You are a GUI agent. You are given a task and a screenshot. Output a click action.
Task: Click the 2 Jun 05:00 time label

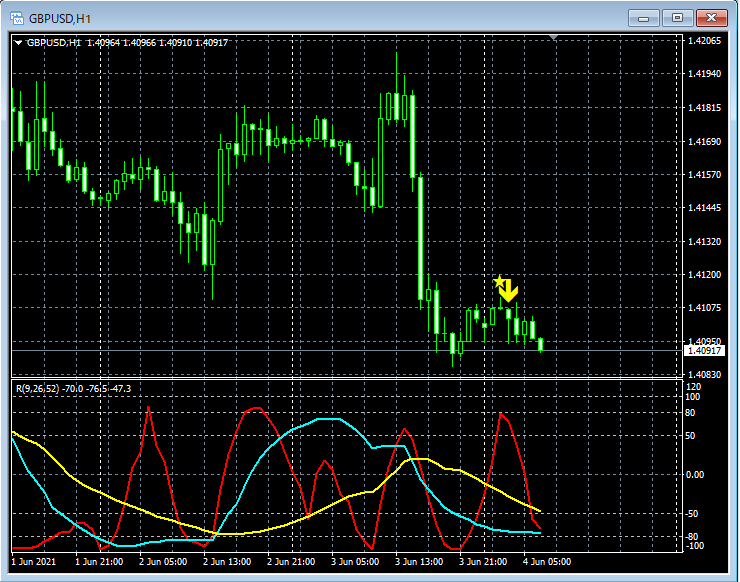pos(163,562)
